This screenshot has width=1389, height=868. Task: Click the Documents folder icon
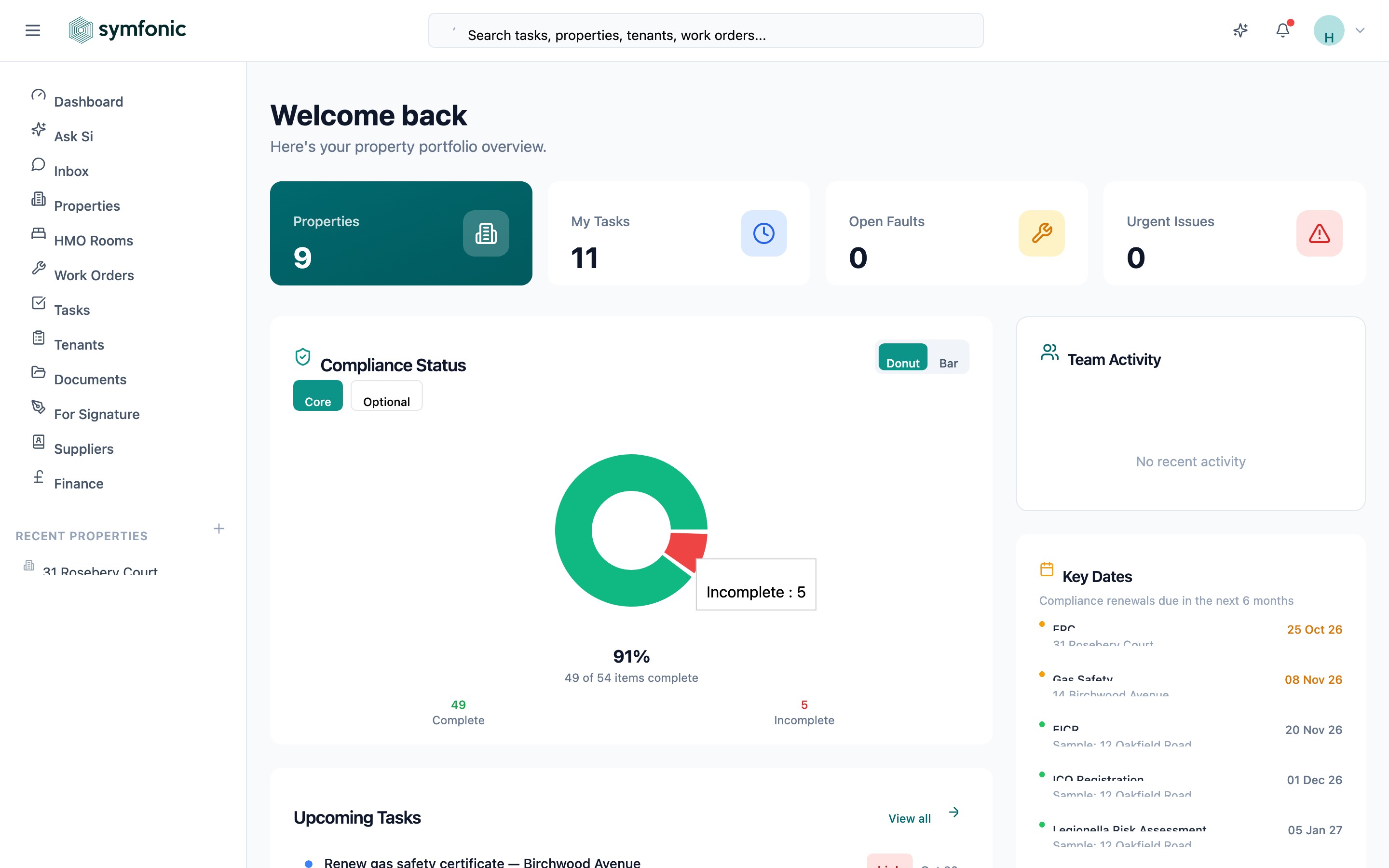pyautogui.click(x=39, y=373)
